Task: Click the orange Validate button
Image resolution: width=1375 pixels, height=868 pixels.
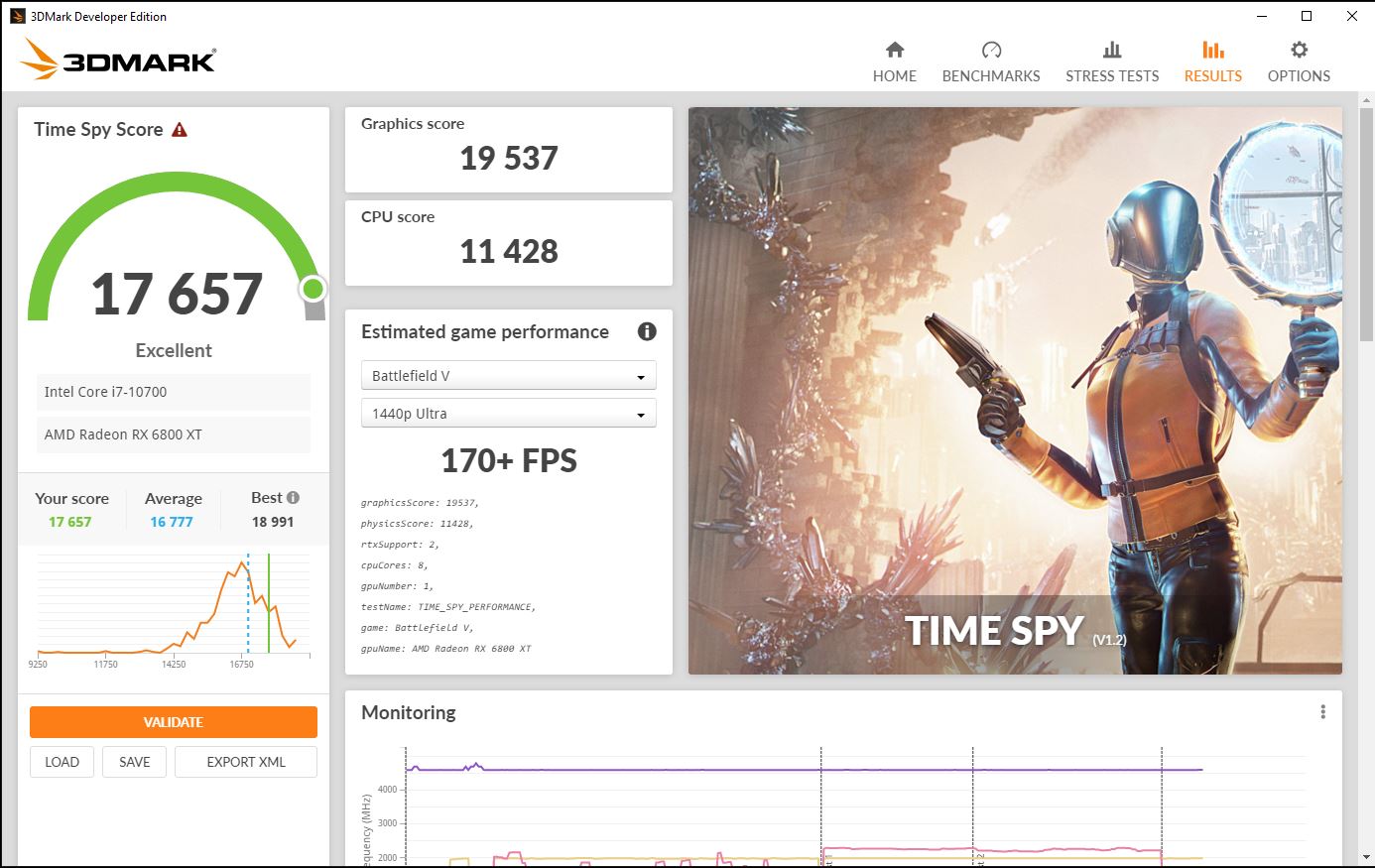Action: tap(174, 722)
